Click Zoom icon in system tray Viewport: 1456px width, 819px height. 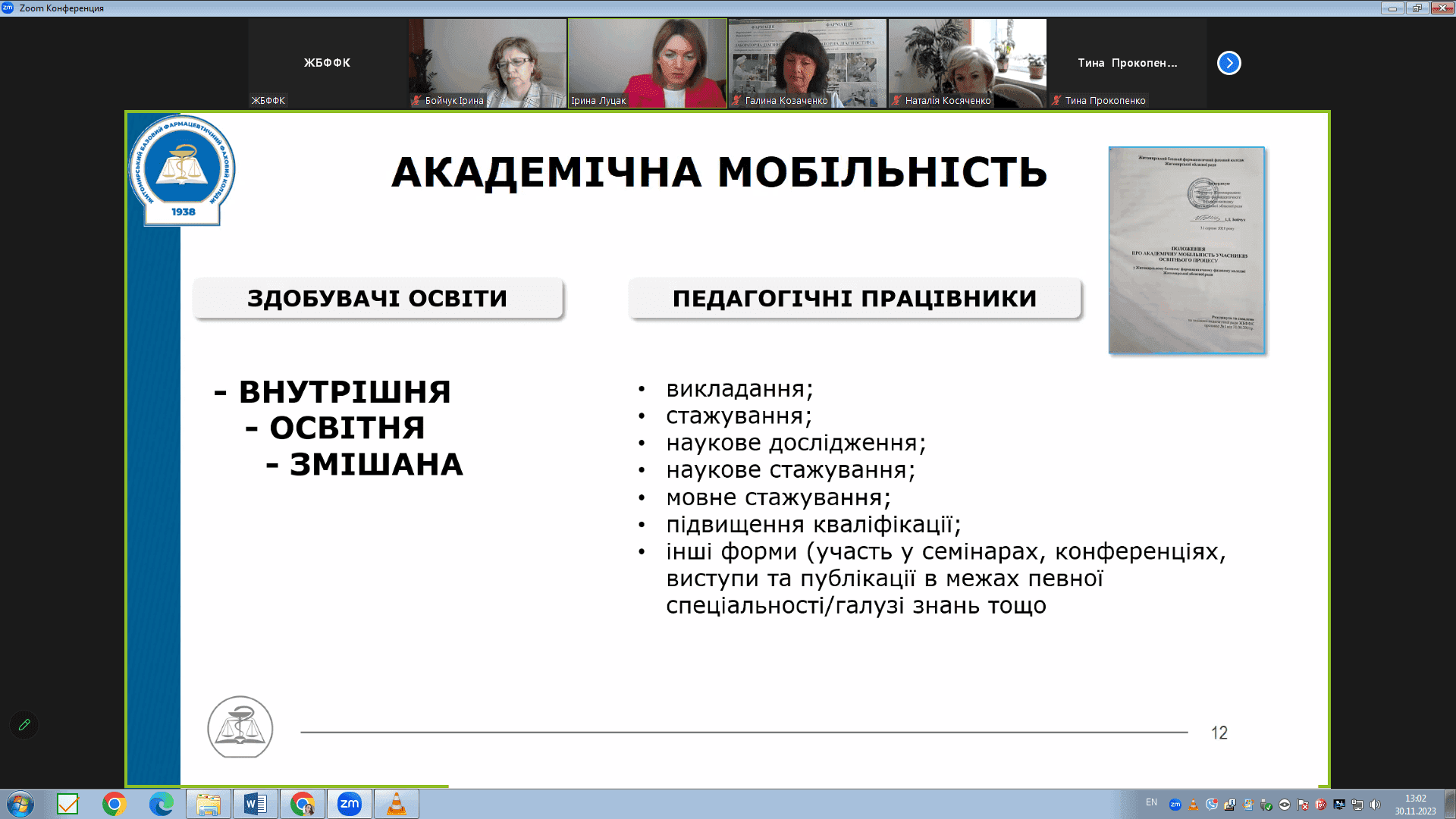pos(1175,805)
